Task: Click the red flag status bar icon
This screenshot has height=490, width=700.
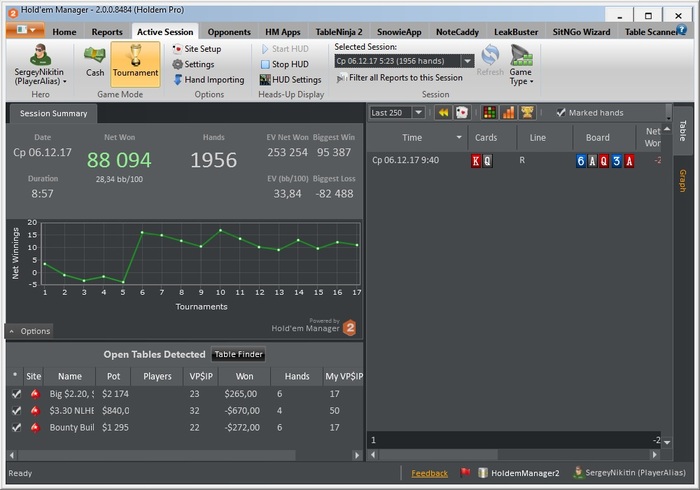Action: pyautogui.click(x=465, y=472)
